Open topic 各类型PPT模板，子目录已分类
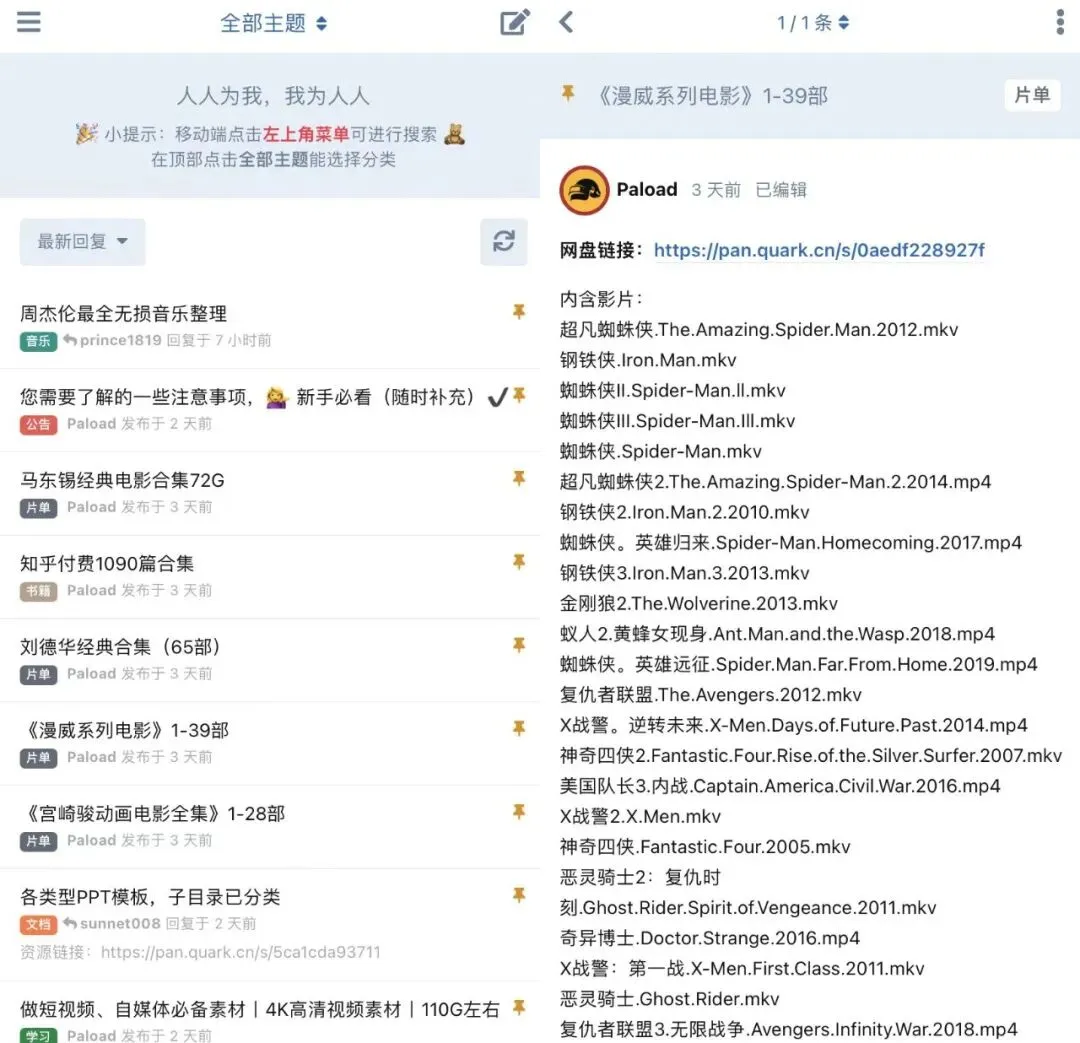This screenshot has height=1043, width=1080. (x=150, y=897)
